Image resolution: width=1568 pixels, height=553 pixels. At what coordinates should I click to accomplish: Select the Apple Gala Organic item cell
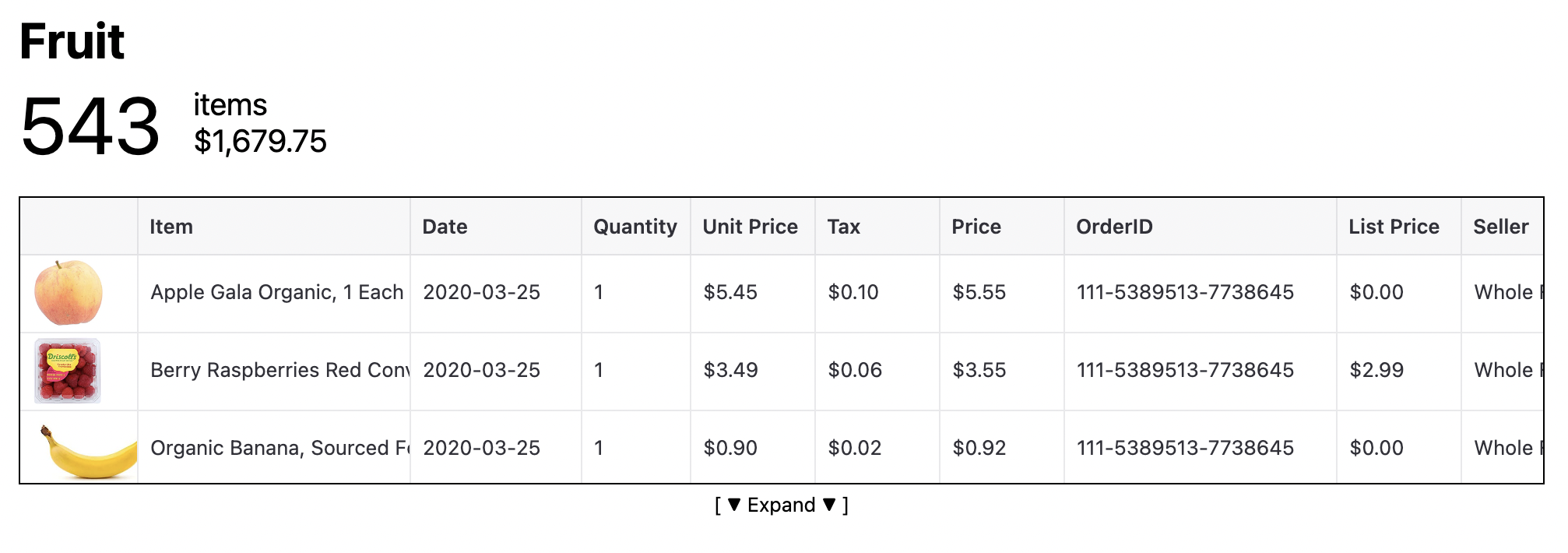coord(274,293)
